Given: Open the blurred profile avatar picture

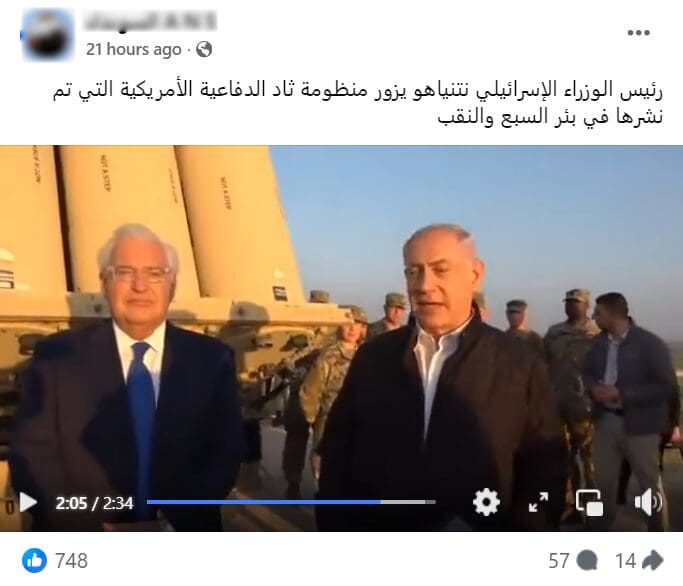Looking at the screenshot, I should point(48,35).
